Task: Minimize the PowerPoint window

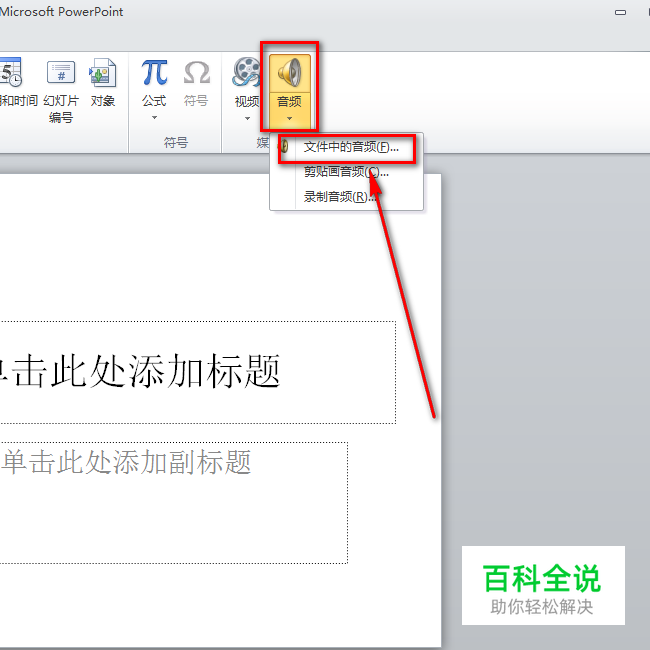Action: [x=620, y=12]
